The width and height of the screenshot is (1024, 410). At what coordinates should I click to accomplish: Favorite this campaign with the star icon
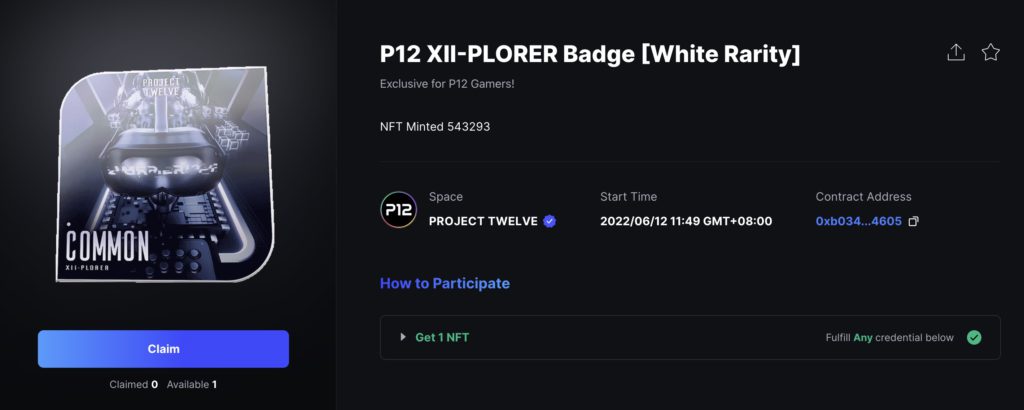(x=991, y=52)
